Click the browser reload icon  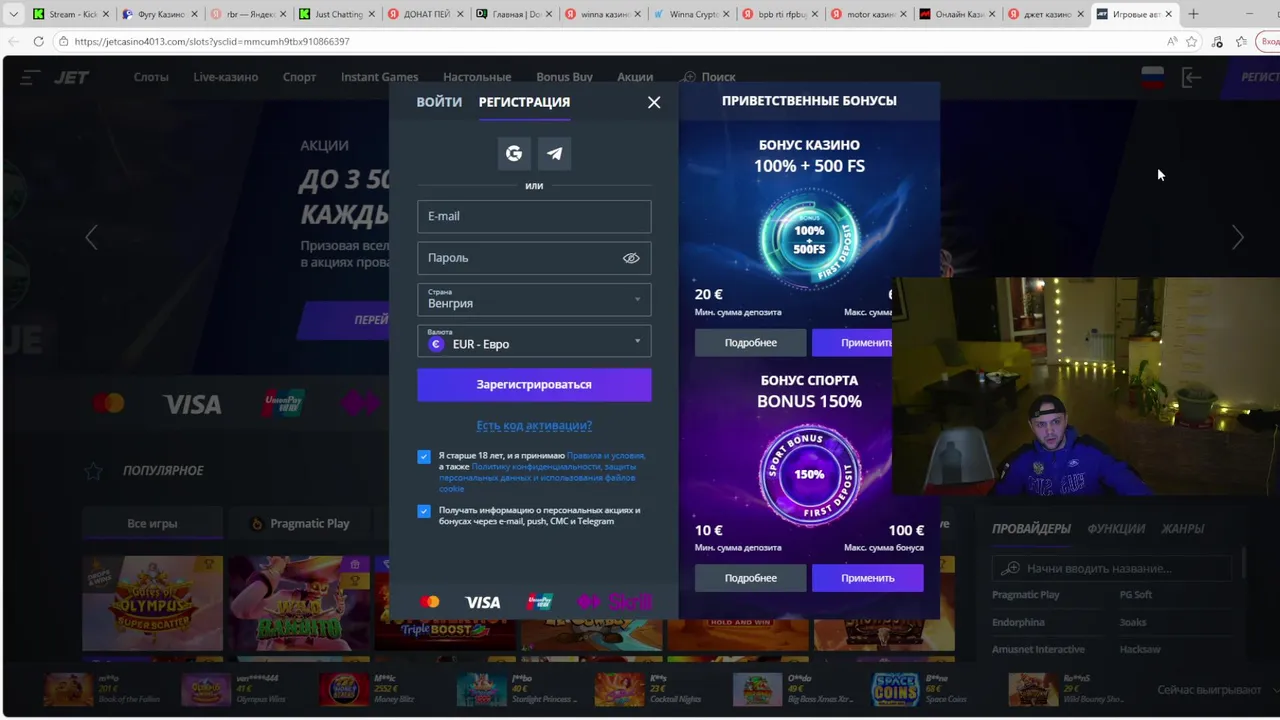(x=38, y=41)
